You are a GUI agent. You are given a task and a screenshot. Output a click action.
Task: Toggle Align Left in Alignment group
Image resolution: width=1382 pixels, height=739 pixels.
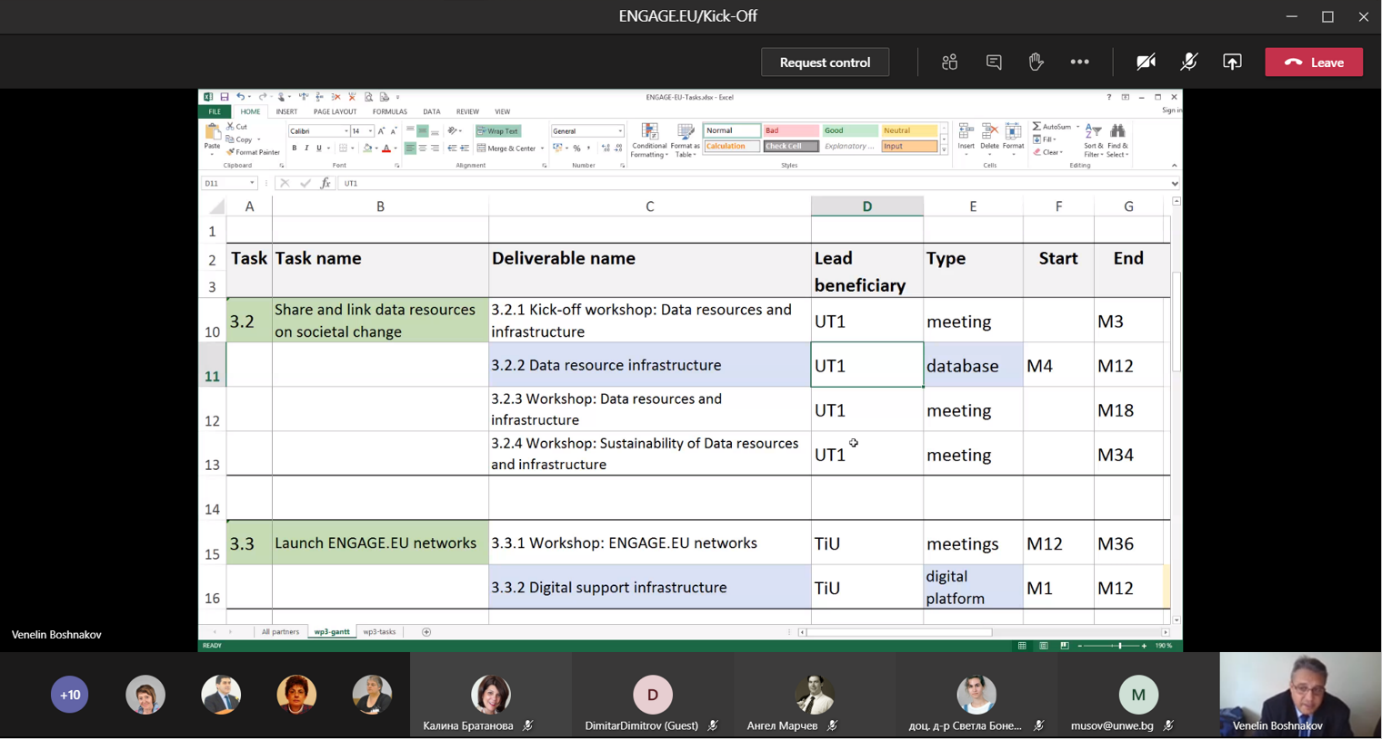[410, 148]
